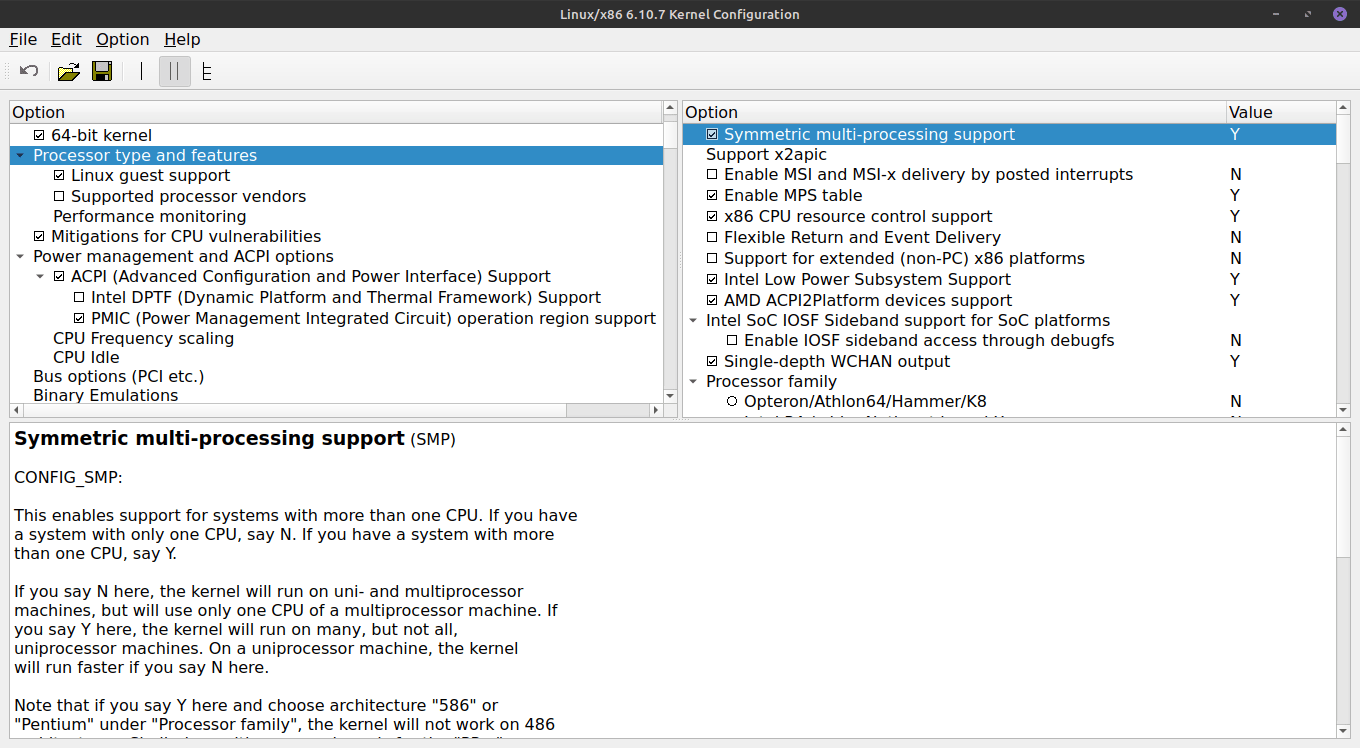Click the Symmetric multi-processing support help heading
Viewport: 1360px width, 748px height.
pyautogui.click(x=209, y=439)
